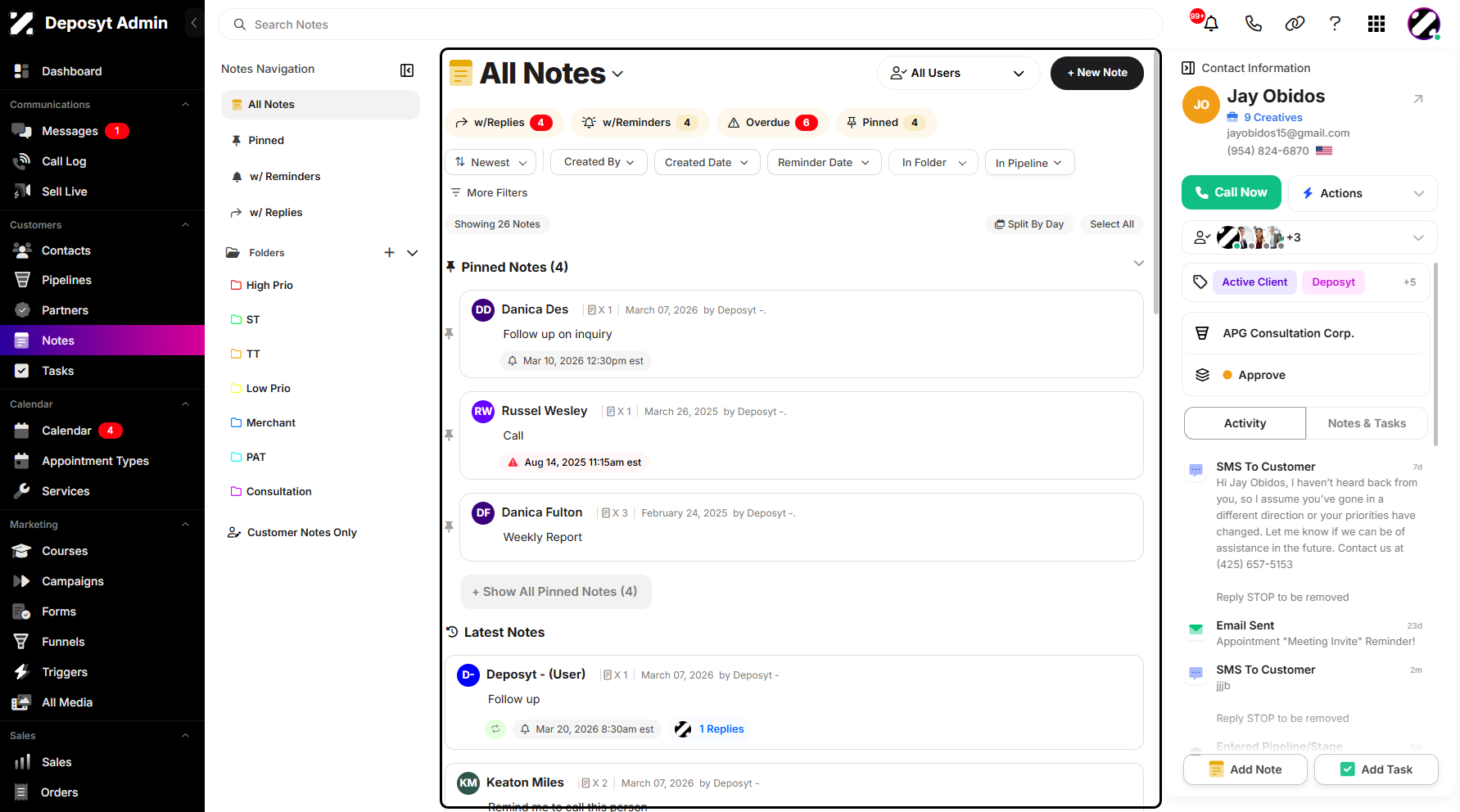Toggle Split By Day view
This screenshot has width=1460, height=812.
pyautogui.click(x=1029, y=224)
